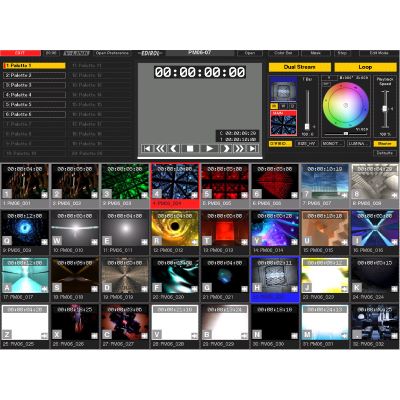Click the red Exit button at top left
This screenshot has width=400, height=400.
(x=20, y=53)
